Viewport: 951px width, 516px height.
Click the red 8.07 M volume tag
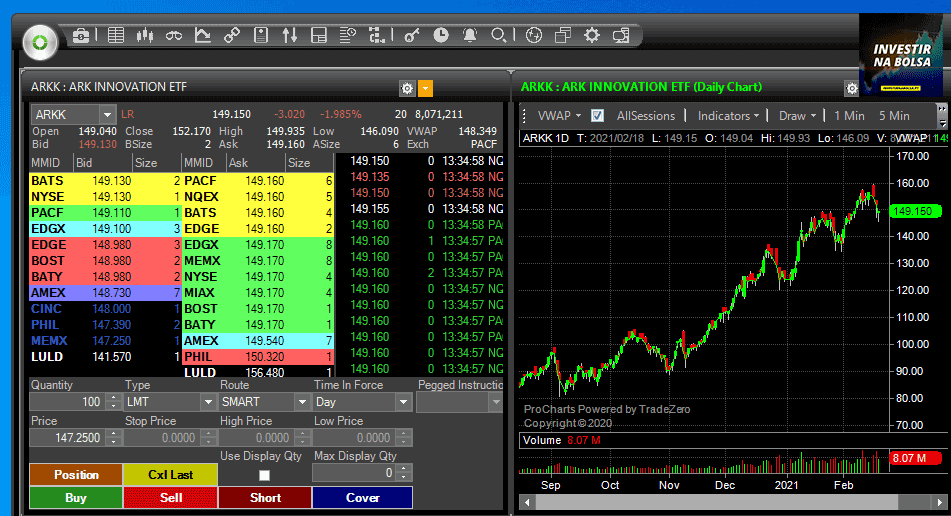[x=915, y=458]
